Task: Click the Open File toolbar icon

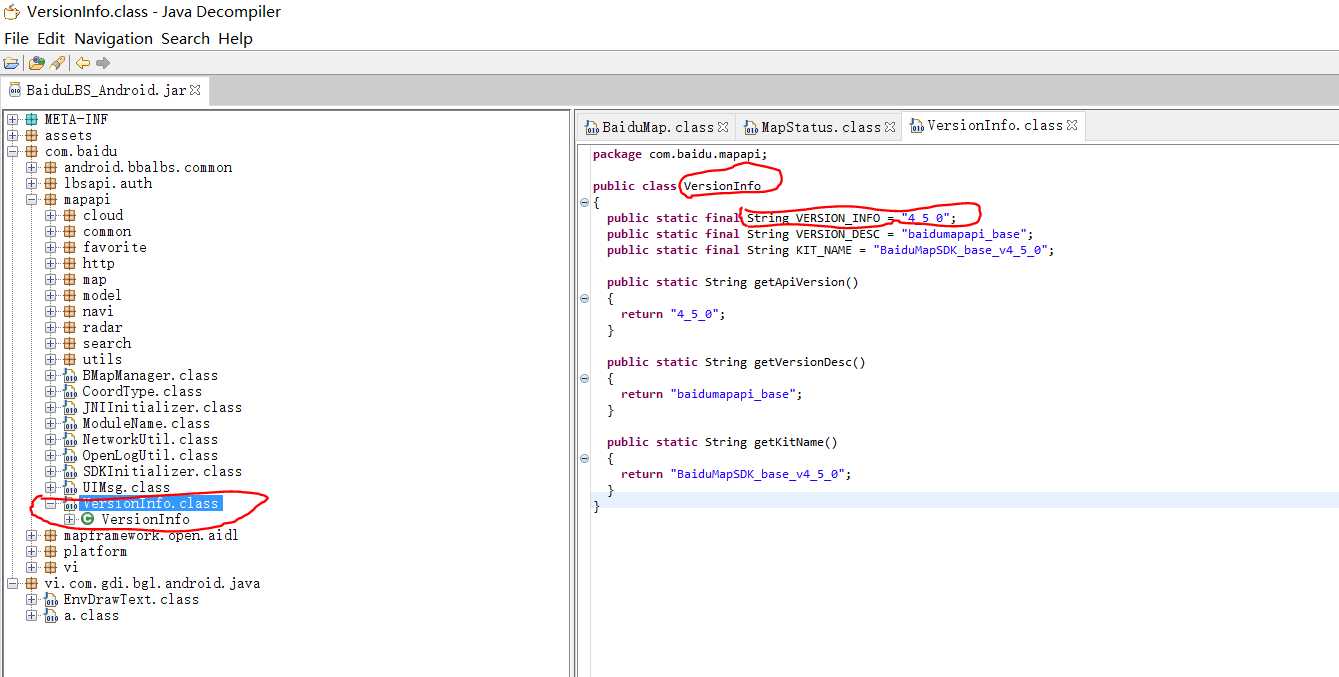Action: (11, 63)
